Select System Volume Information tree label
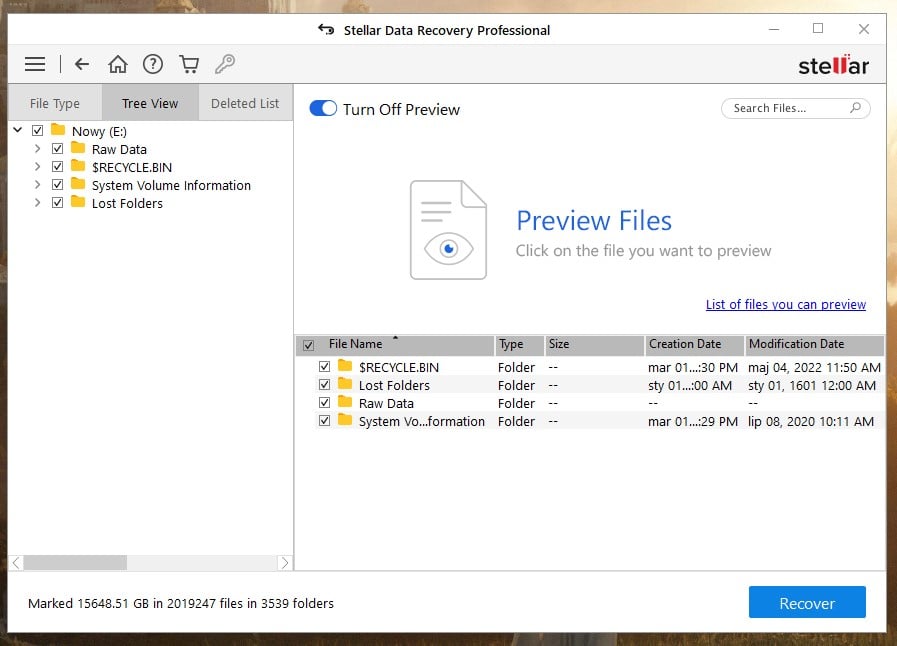The image size is (897, 646). pyautogui.click(x=171, y=185)
